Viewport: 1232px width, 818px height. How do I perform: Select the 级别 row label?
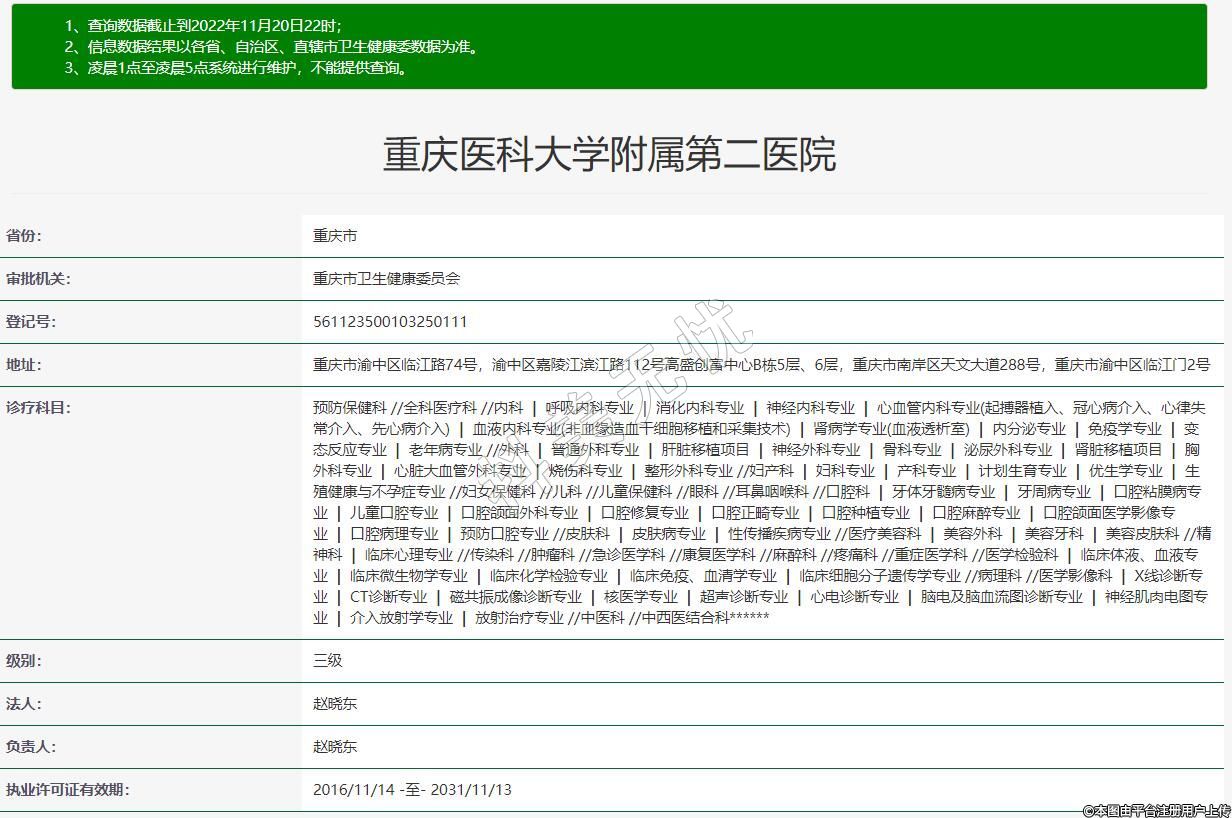click(24, 661)
